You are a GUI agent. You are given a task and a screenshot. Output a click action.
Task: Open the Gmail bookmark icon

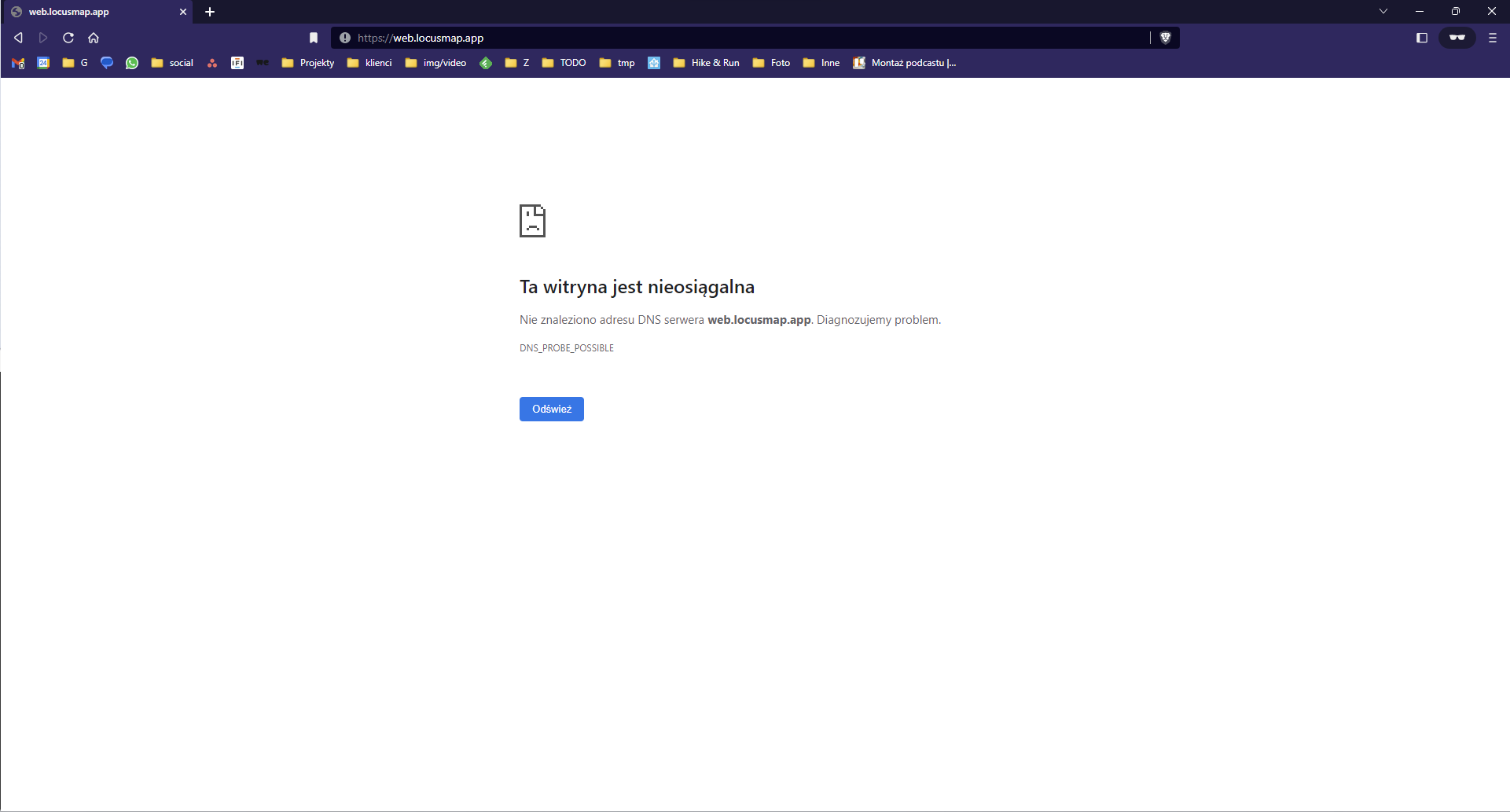point(18,63)
